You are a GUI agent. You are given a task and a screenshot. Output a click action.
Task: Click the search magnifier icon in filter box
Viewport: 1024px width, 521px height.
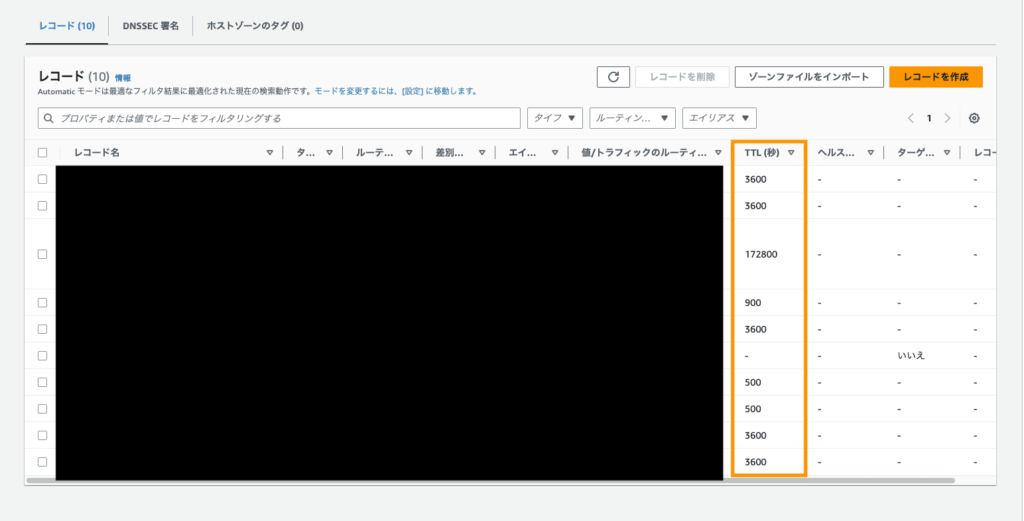(49, 118)
